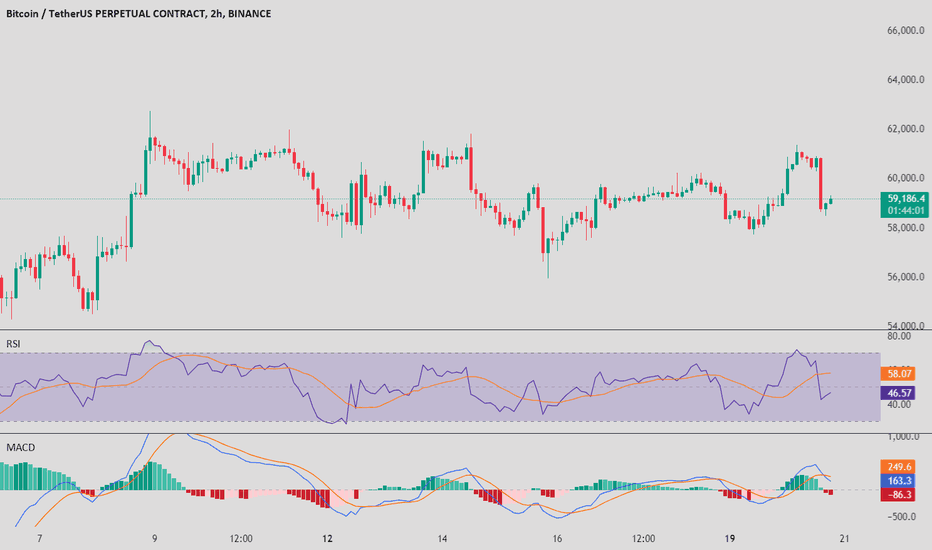The width and height of the screenshot is (932, 550).
Task: Click the RSI moving average value 58.07
Action: click(898, 373)
